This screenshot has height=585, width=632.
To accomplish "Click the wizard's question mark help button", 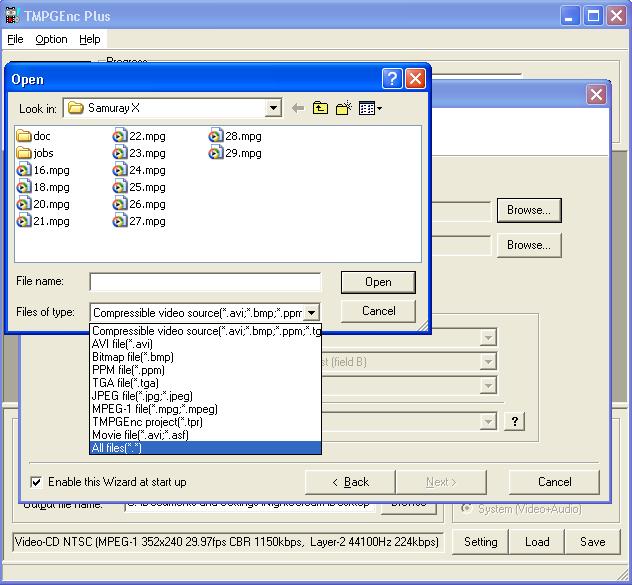I will pos(515,421).
